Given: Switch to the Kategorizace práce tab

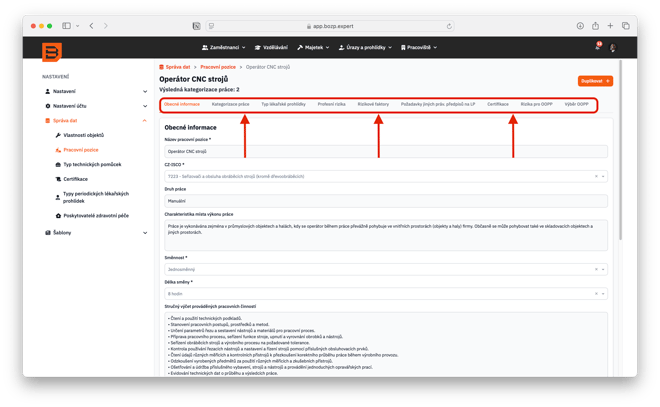Looking at the screenshot, I should [x=230, y=104].
